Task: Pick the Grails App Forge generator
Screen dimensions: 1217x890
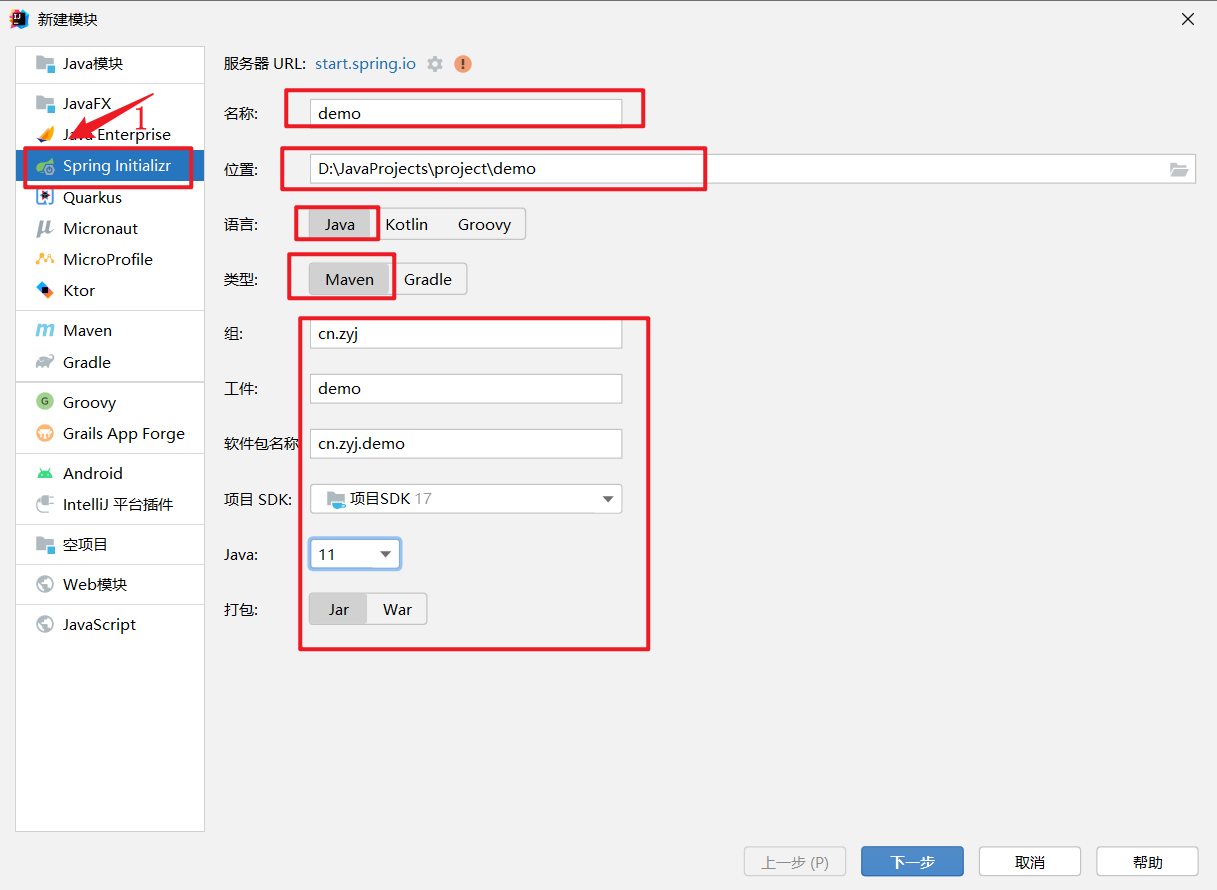Action: 123,433
